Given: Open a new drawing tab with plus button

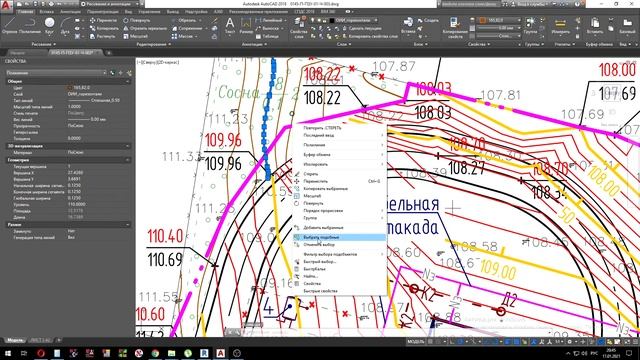Looking at the screenshot, I should click(x=109, y=53).
